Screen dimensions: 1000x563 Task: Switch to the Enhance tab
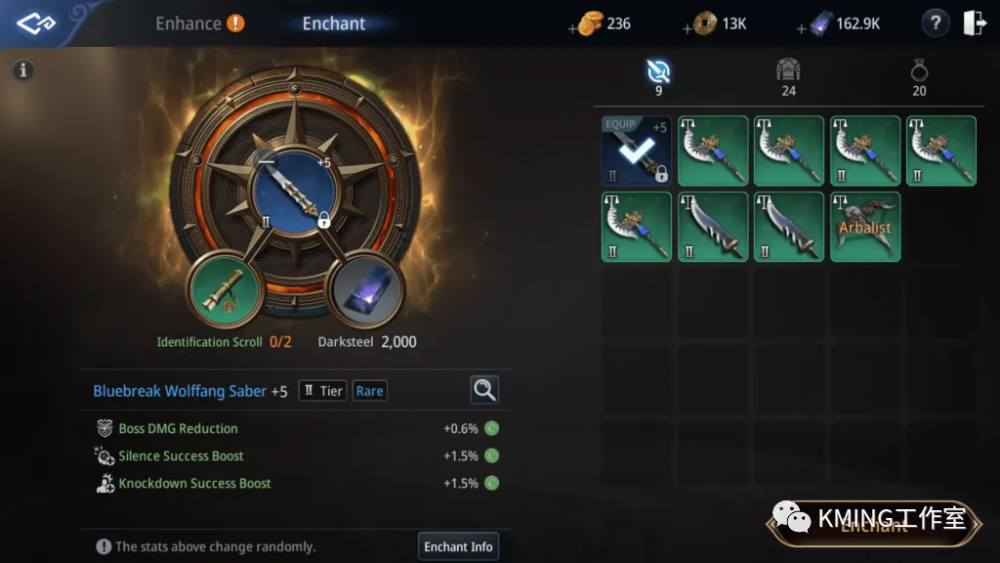tap(188, 24)
